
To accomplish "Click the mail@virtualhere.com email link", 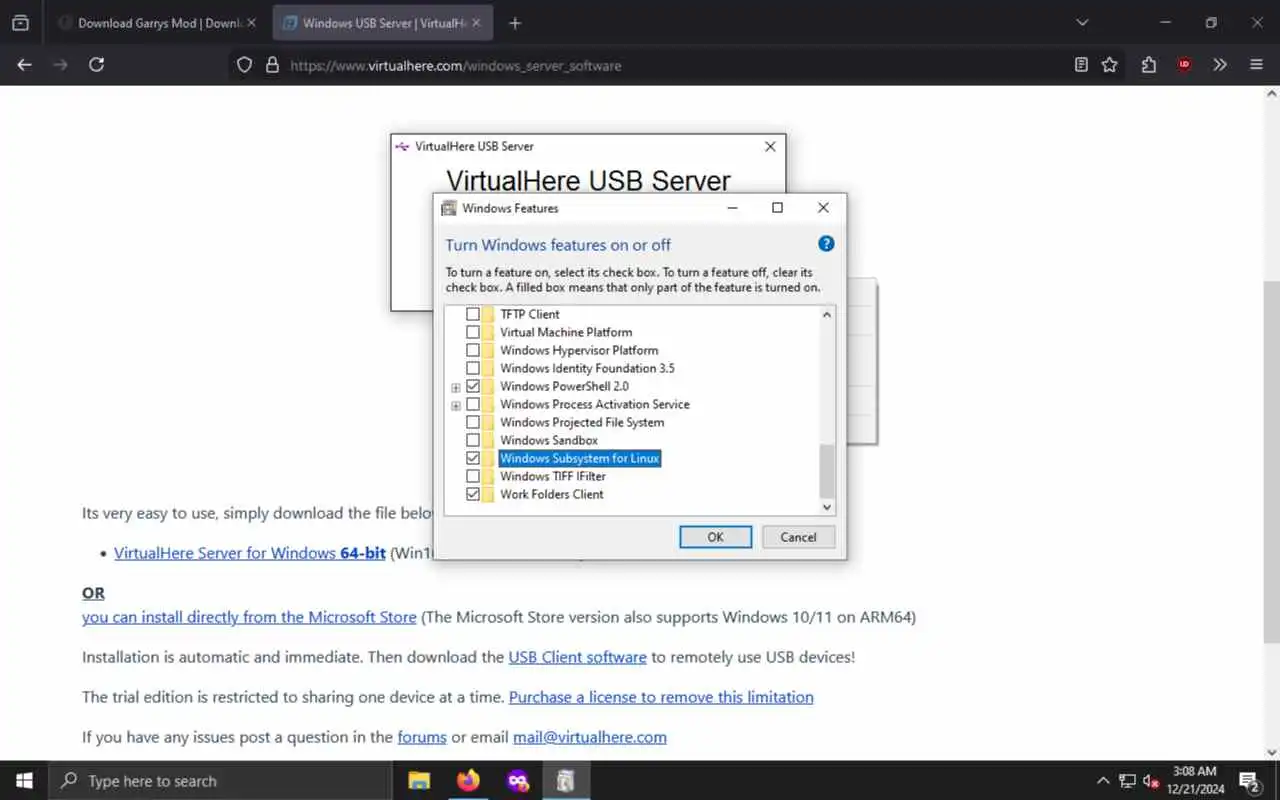I will click(x=590, y=737).
